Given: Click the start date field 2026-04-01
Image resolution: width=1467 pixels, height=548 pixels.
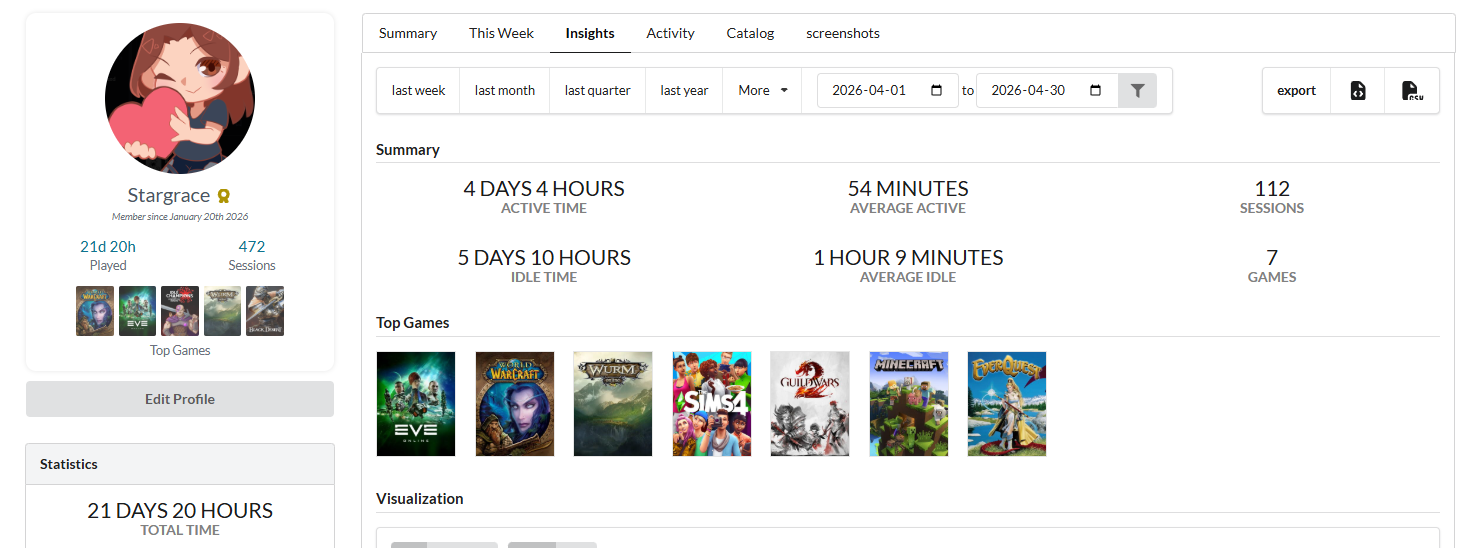Looking at the screenshot, I should [x=888, y=90].
